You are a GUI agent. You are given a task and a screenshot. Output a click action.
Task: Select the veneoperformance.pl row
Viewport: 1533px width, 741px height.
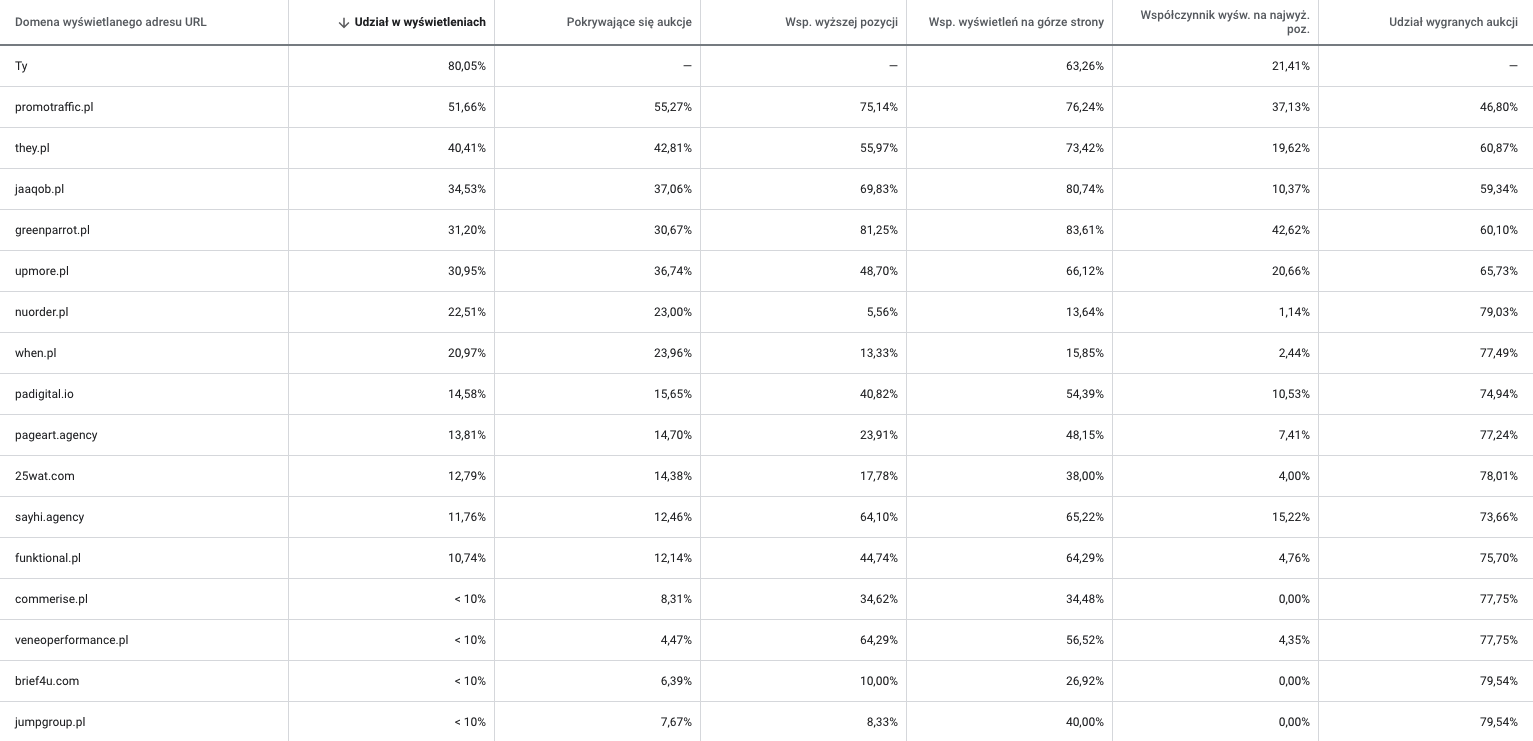pos(72,640)
